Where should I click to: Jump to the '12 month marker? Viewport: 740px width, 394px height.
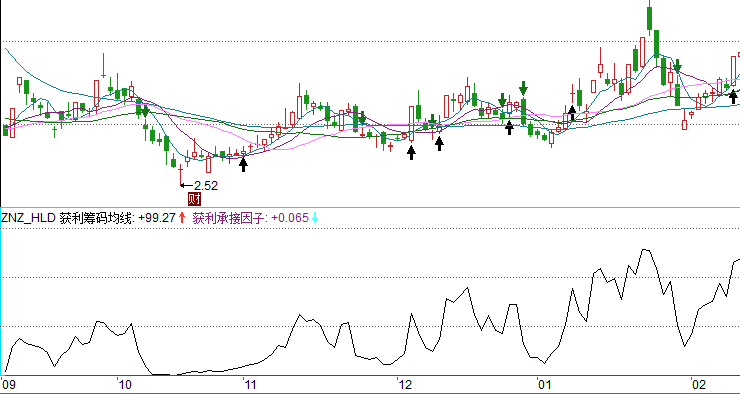(406, 386)
